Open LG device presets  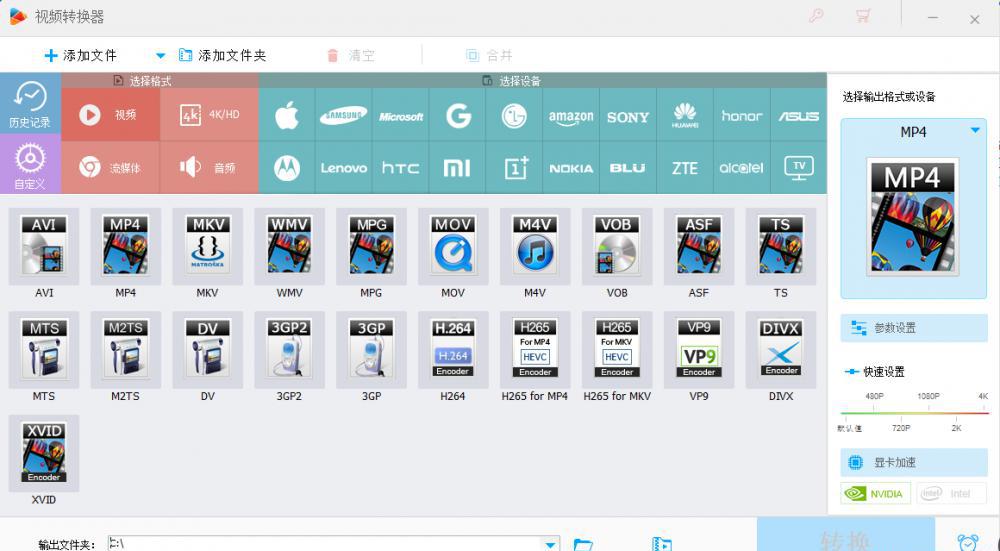(x=515, y=115)
